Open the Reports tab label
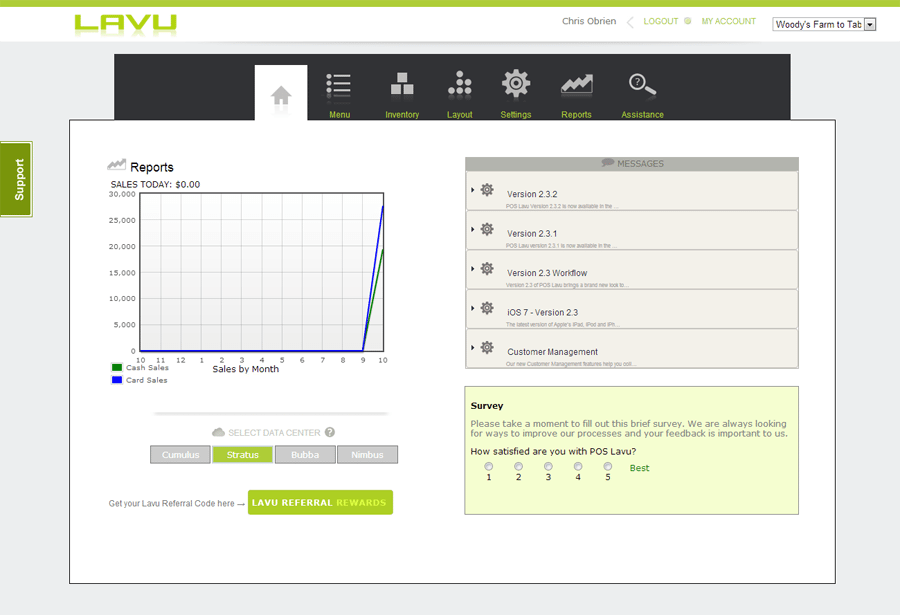This screenshot has height=615, width=900. point(576,115)
